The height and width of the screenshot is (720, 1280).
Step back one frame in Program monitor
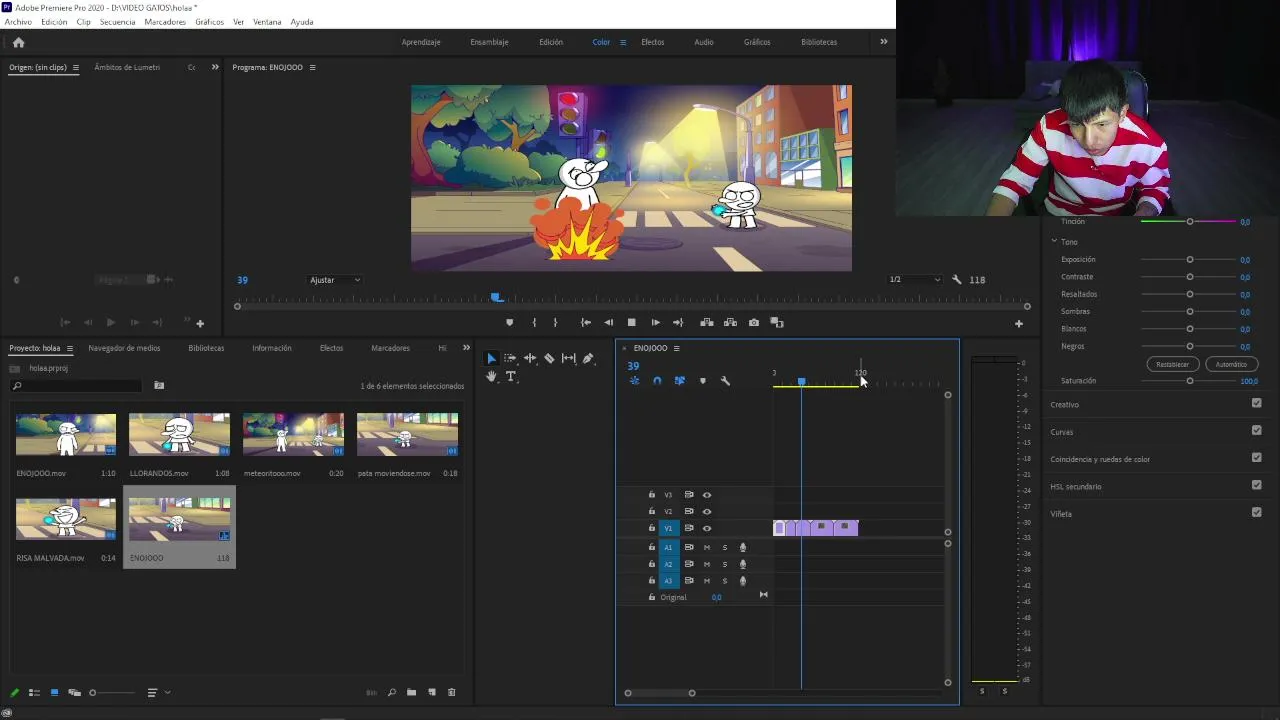pyautogui.click(x=608, y=323)
